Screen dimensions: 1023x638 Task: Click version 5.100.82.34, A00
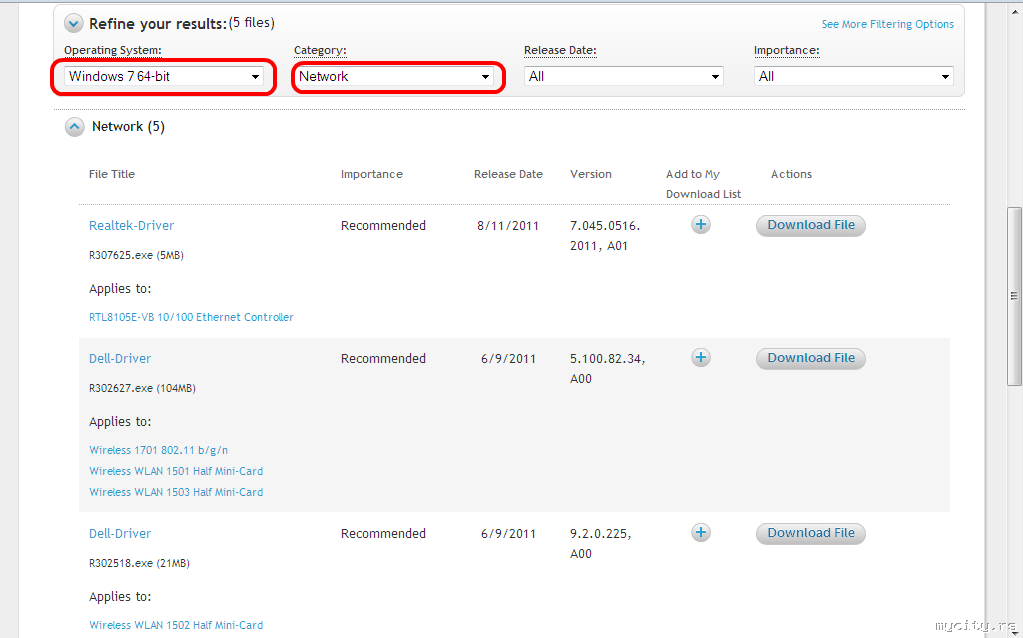point(607,369)
